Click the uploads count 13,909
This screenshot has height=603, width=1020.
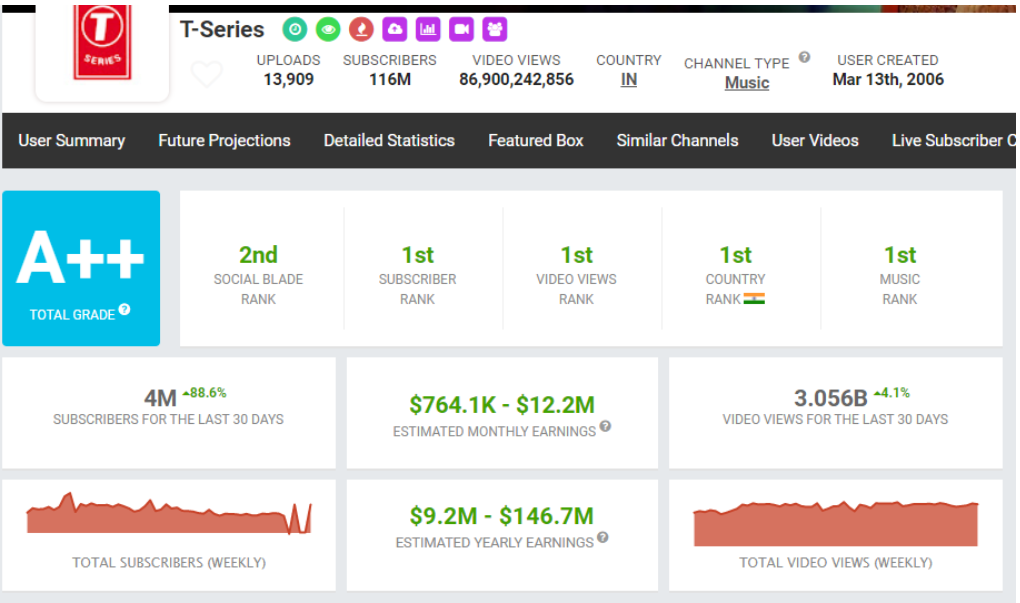pos(288,79)
